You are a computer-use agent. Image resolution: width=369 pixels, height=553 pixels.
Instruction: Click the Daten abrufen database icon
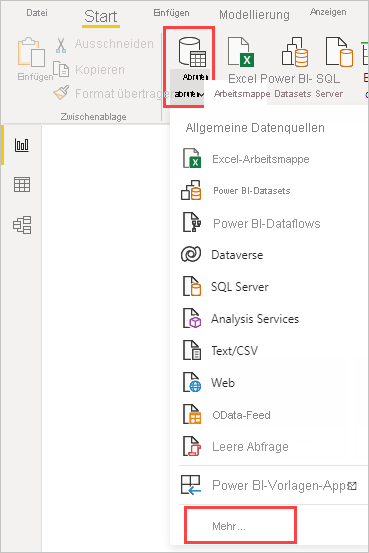coord(192,52)
